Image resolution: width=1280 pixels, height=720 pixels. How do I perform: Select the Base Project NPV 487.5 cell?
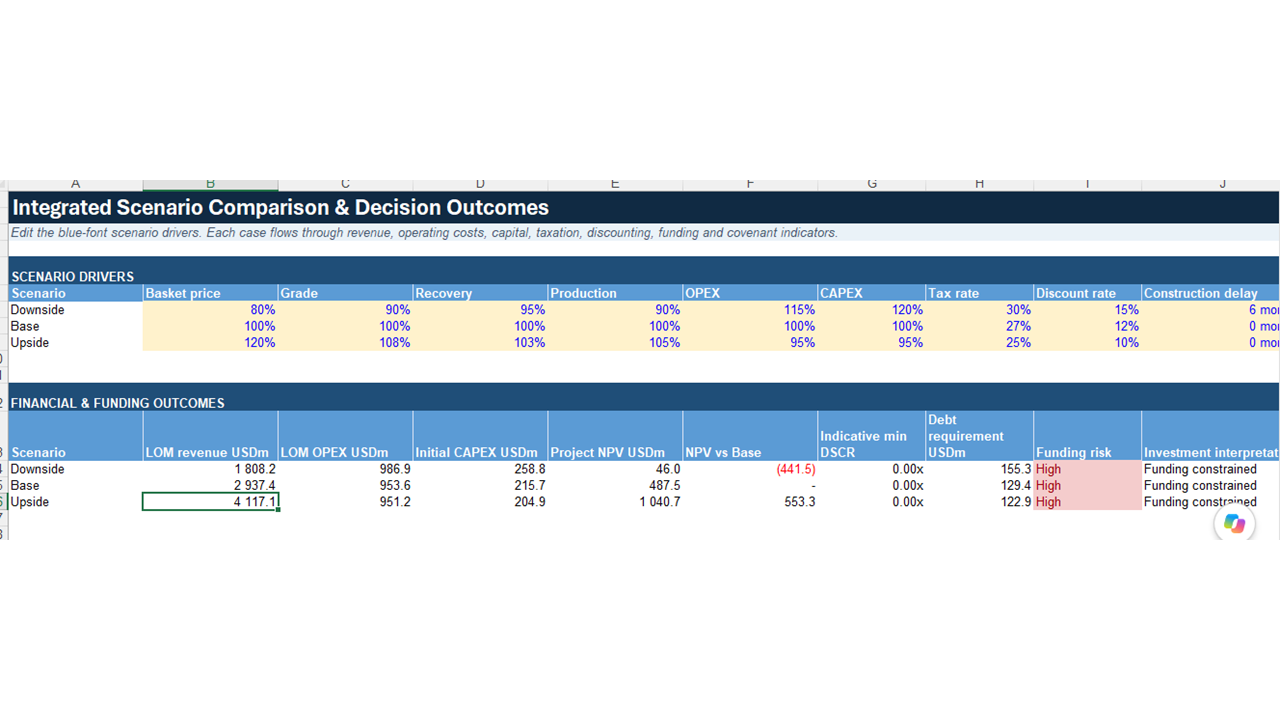[x=615, y=485]
